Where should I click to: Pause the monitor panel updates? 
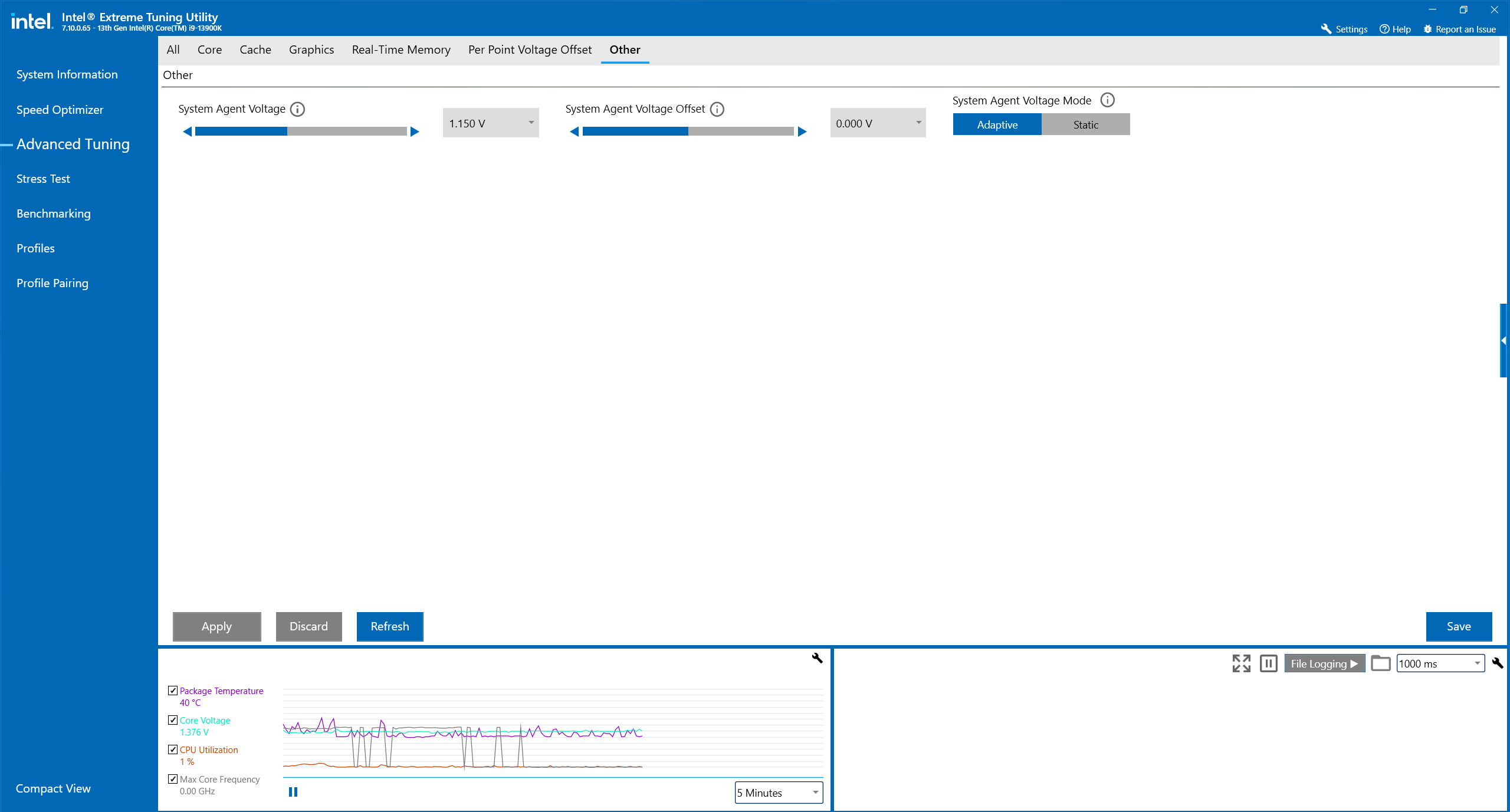coord(1269,663)
